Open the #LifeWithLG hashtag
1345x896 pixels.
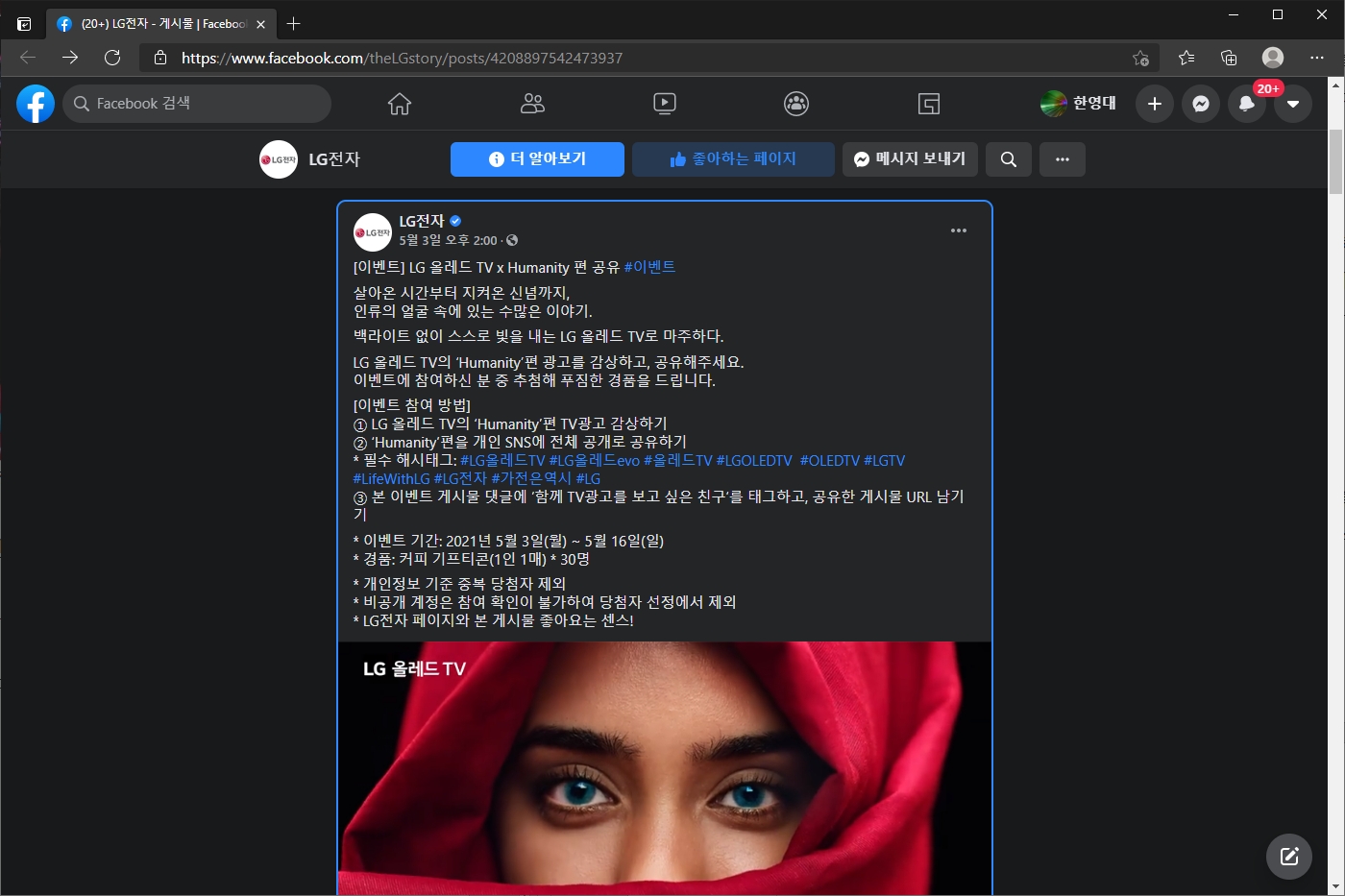point(392,478)
